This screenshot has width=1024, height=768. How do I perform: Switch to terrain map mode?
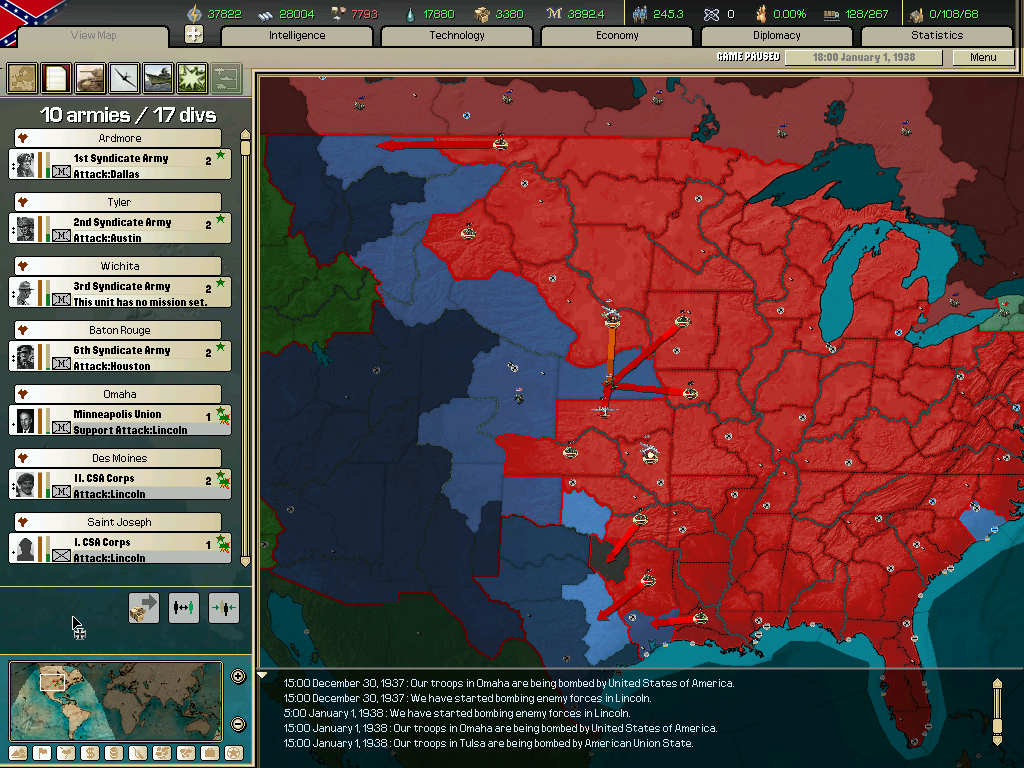(18, 753)
